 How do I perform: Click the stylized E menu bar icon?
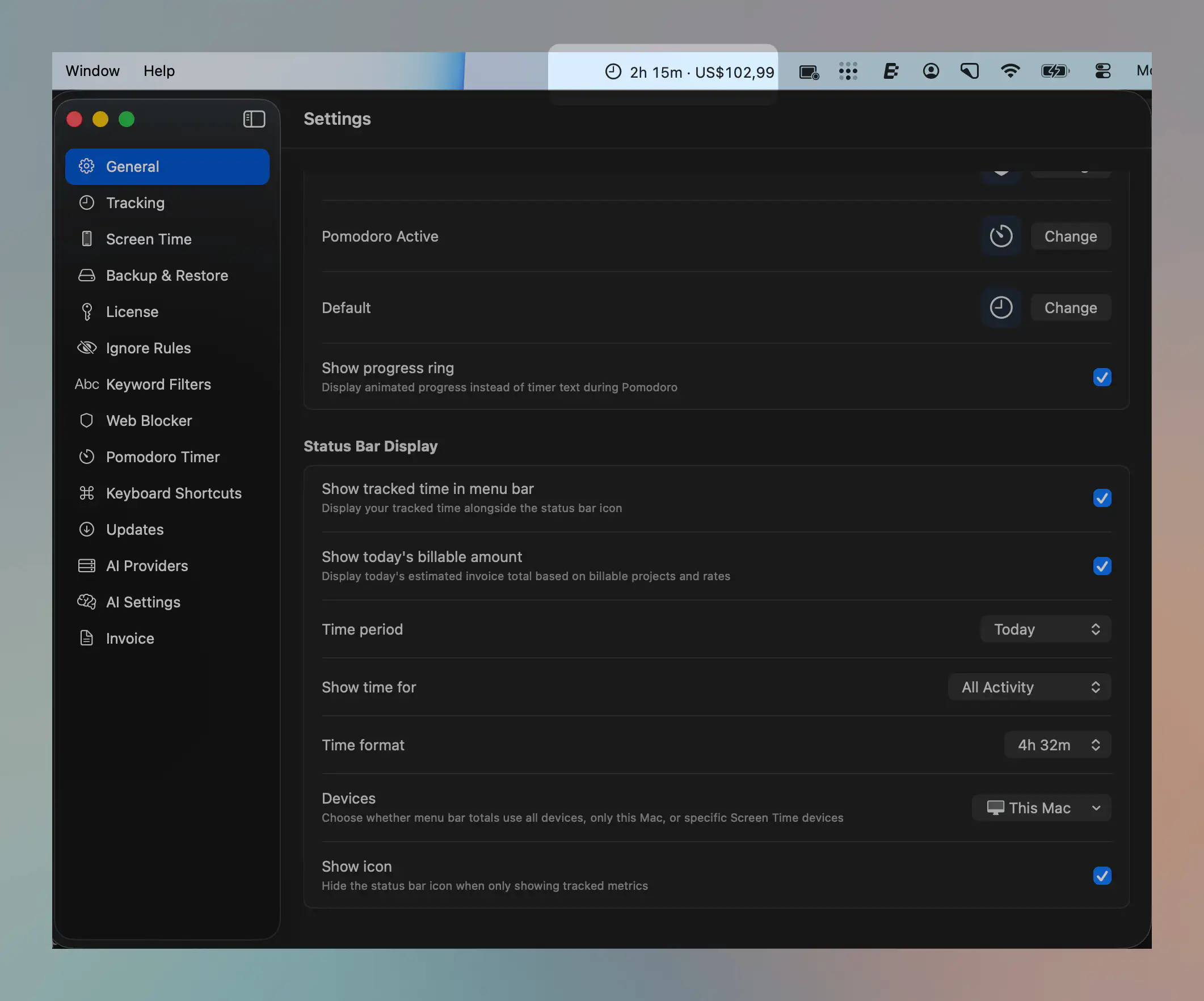click(890, 71)
